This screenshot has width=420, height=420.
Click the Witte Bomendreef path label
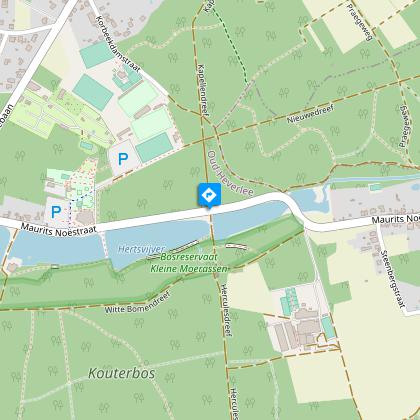138,302
